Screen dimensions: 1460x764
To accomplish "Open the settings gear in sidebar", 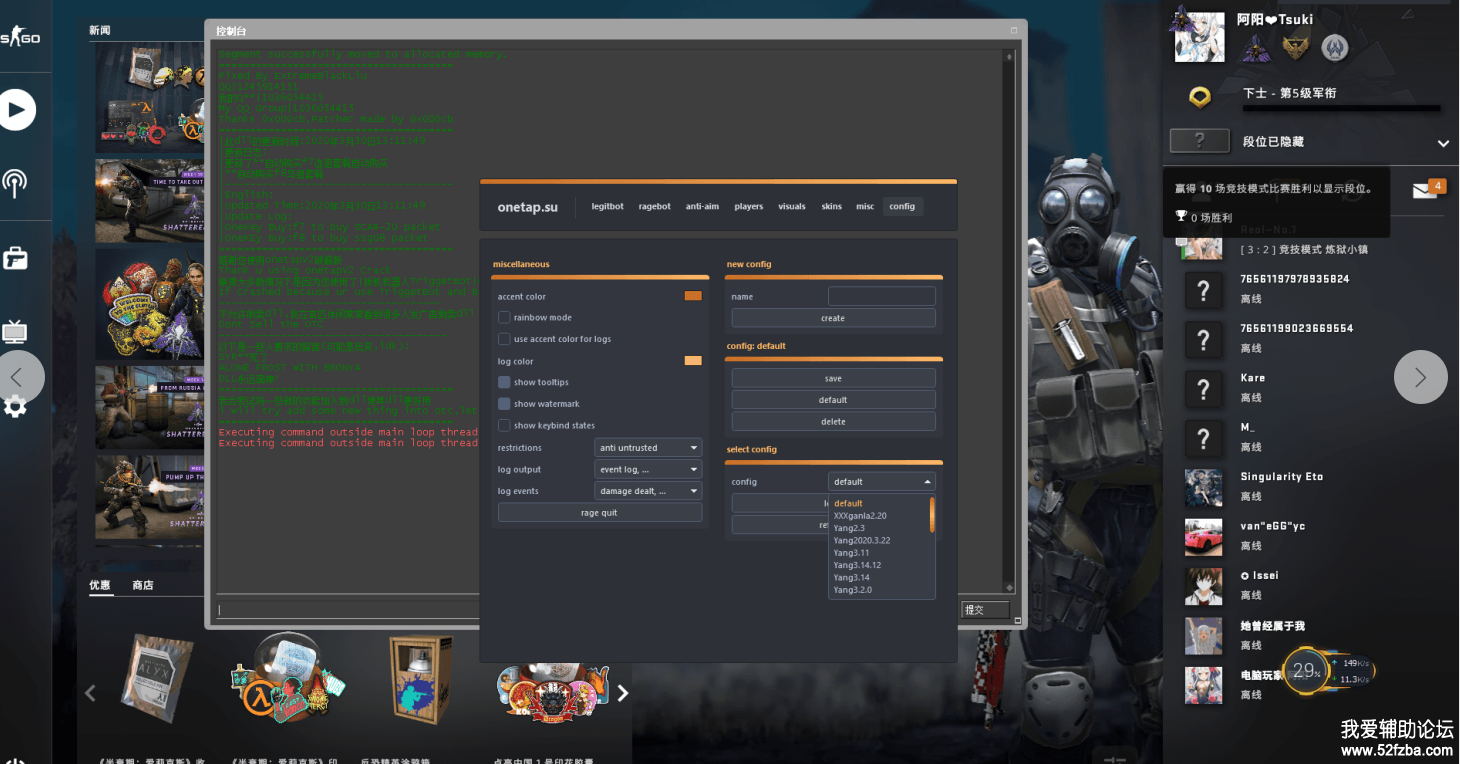I will pos(15,407).
